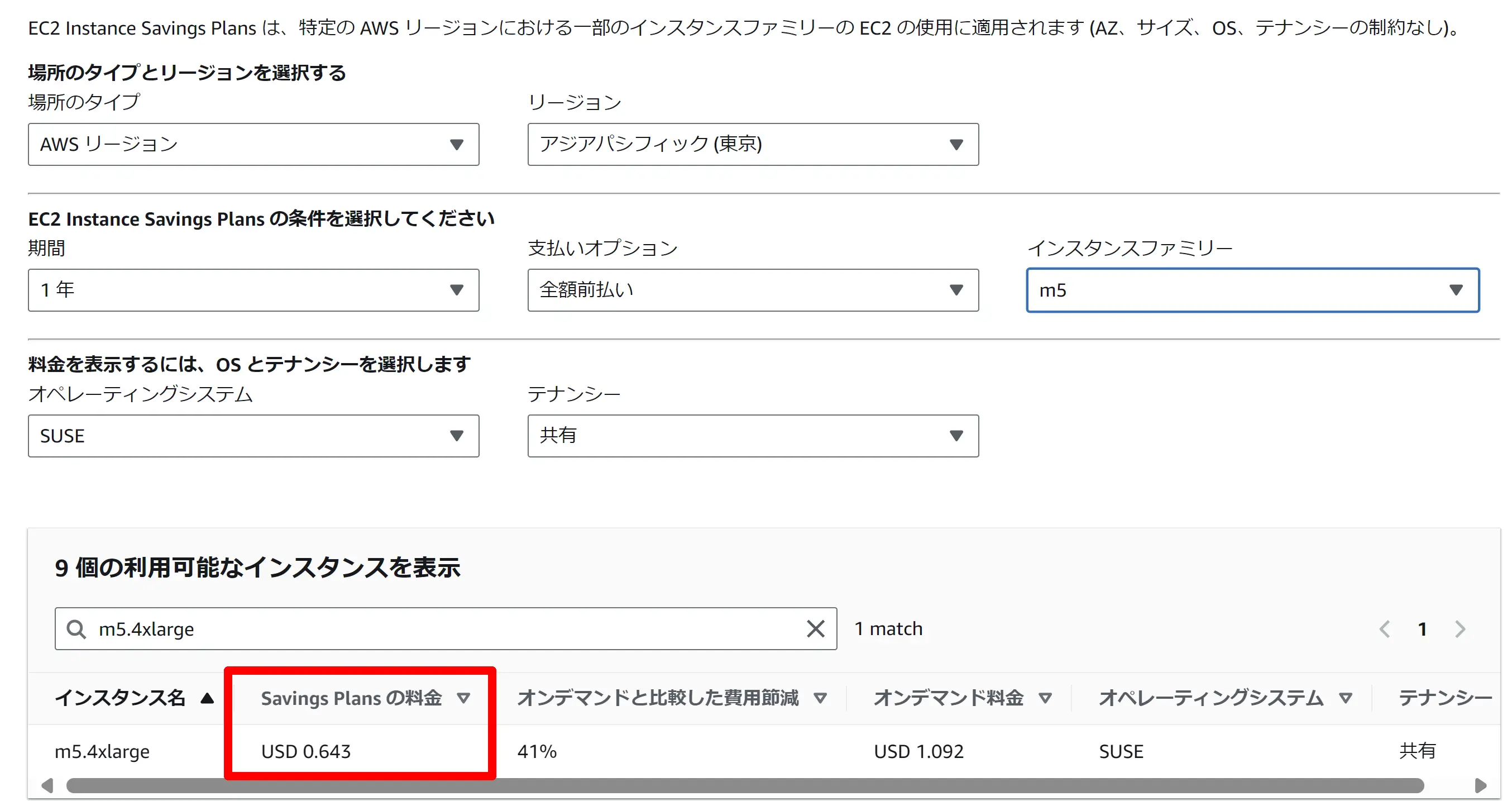Viewport: 1512px width, 801px height.
Task: Open the 期間 dropdown showing 1 年
Action: coord(253,290)
